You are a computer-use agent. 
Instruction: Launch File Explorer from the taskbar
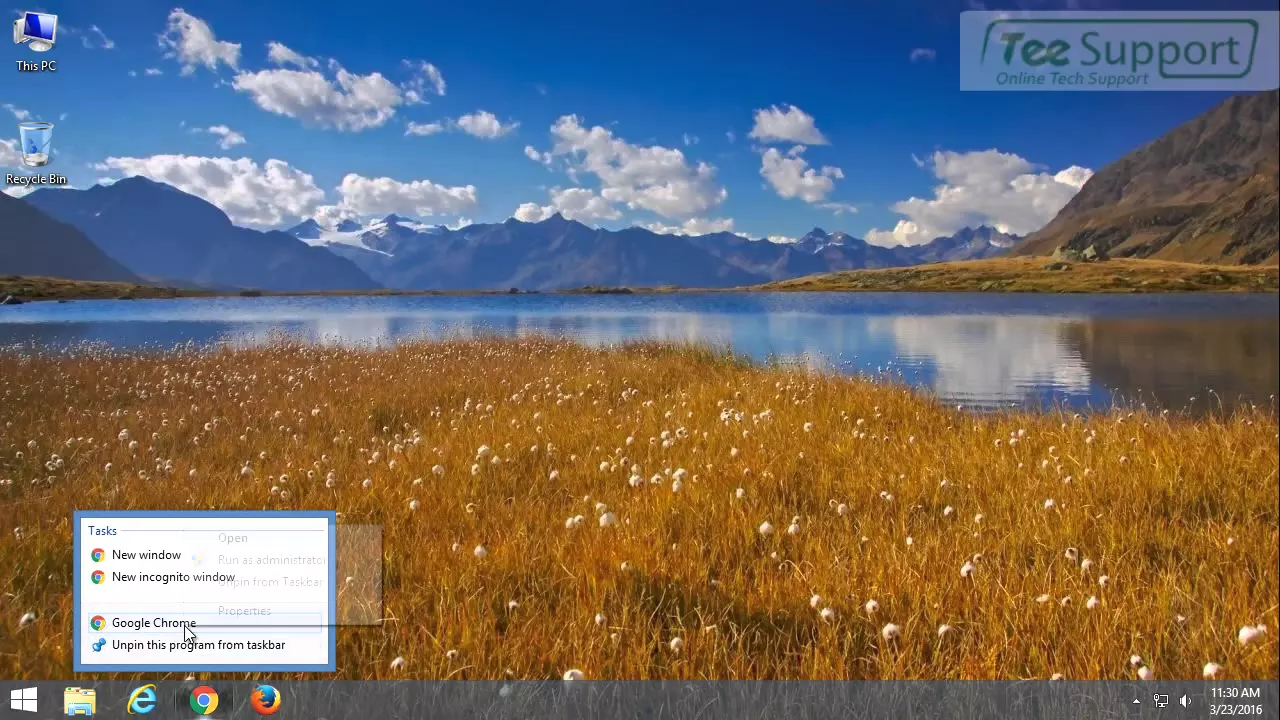click(80, 700)
